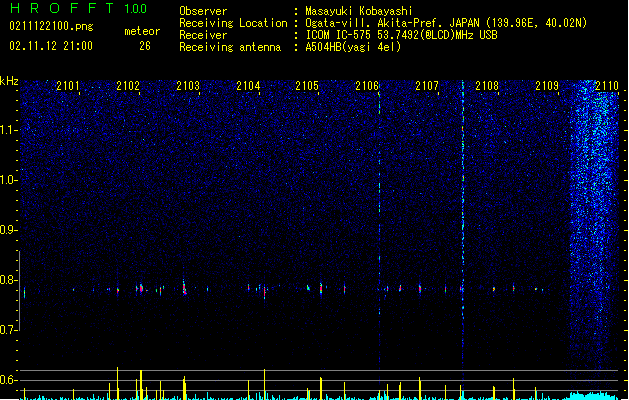Click the 'Observer' field label
629x400 pixels.
tap(203, 11)
